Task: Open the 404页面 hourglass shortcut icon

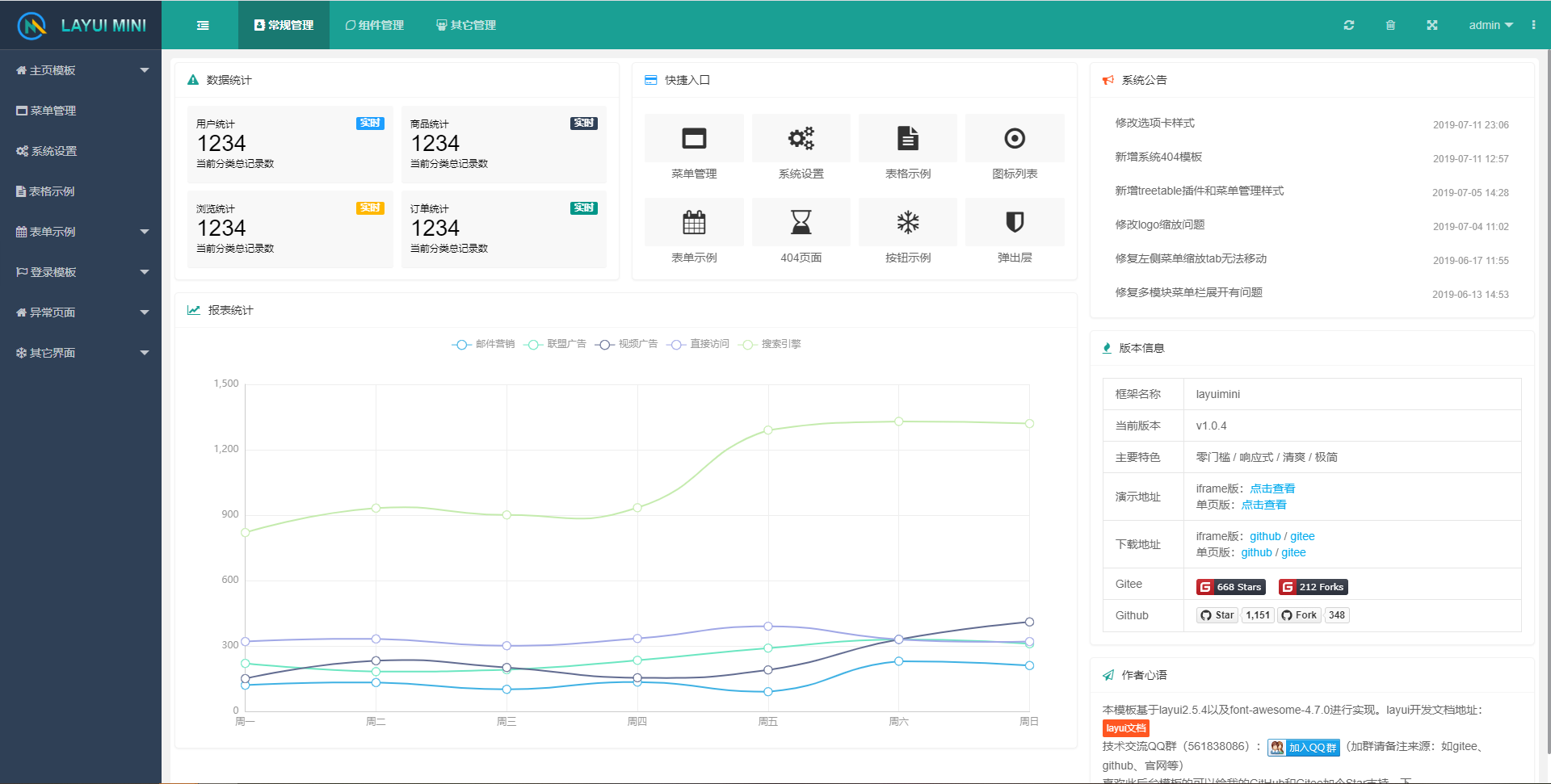Action: (801, 222)
